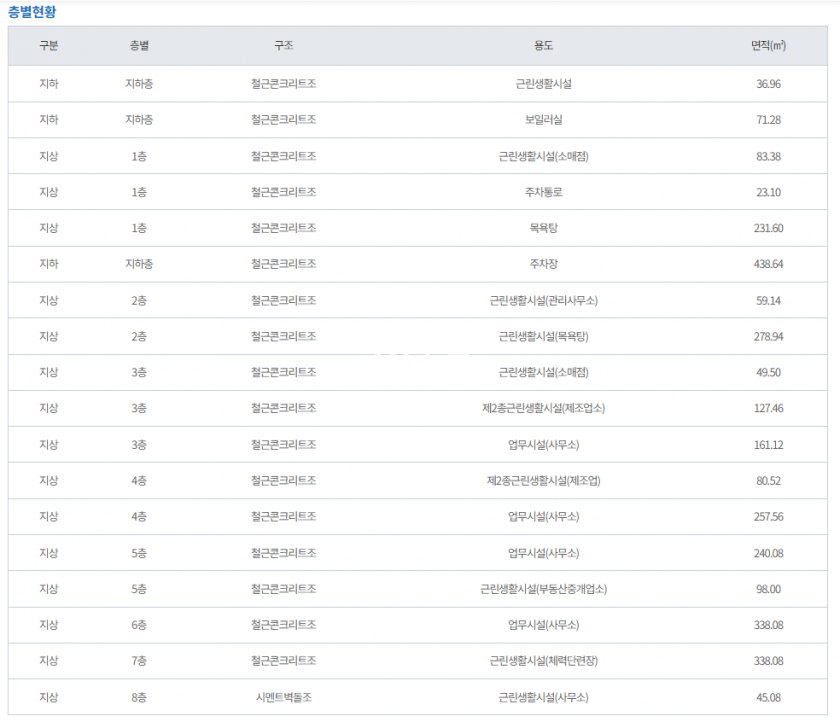Click the 주차장 row usage cell
The image size is (840, 722).
point(543,264)
